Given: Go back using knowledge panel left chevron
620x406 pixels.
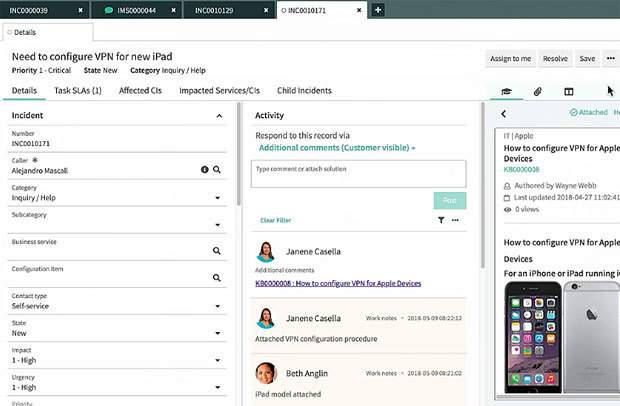Looking at the screenshot, I should (x=504, y=113).
